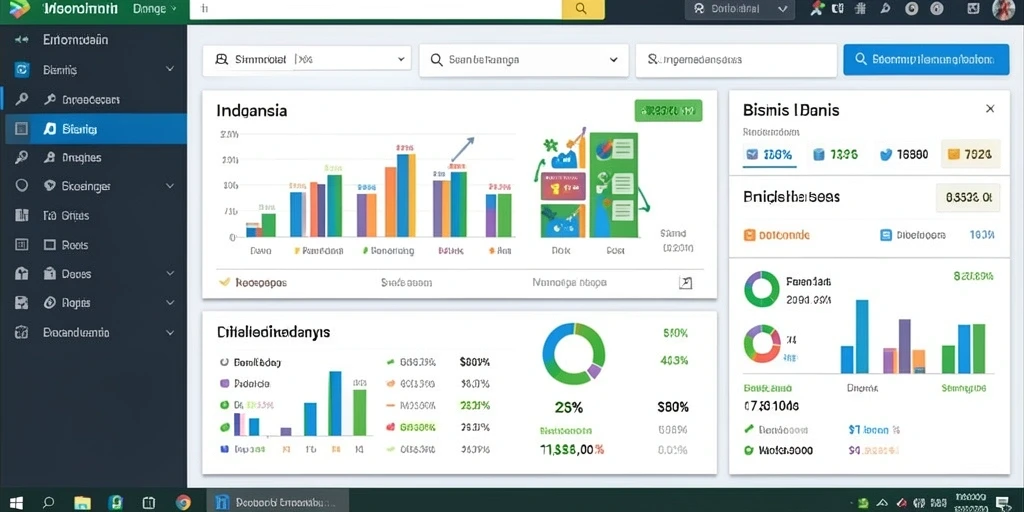Select the highlighted Blianig sidebar item
This screenshot has height=512, width=1024.
click(x=95, y=129)
